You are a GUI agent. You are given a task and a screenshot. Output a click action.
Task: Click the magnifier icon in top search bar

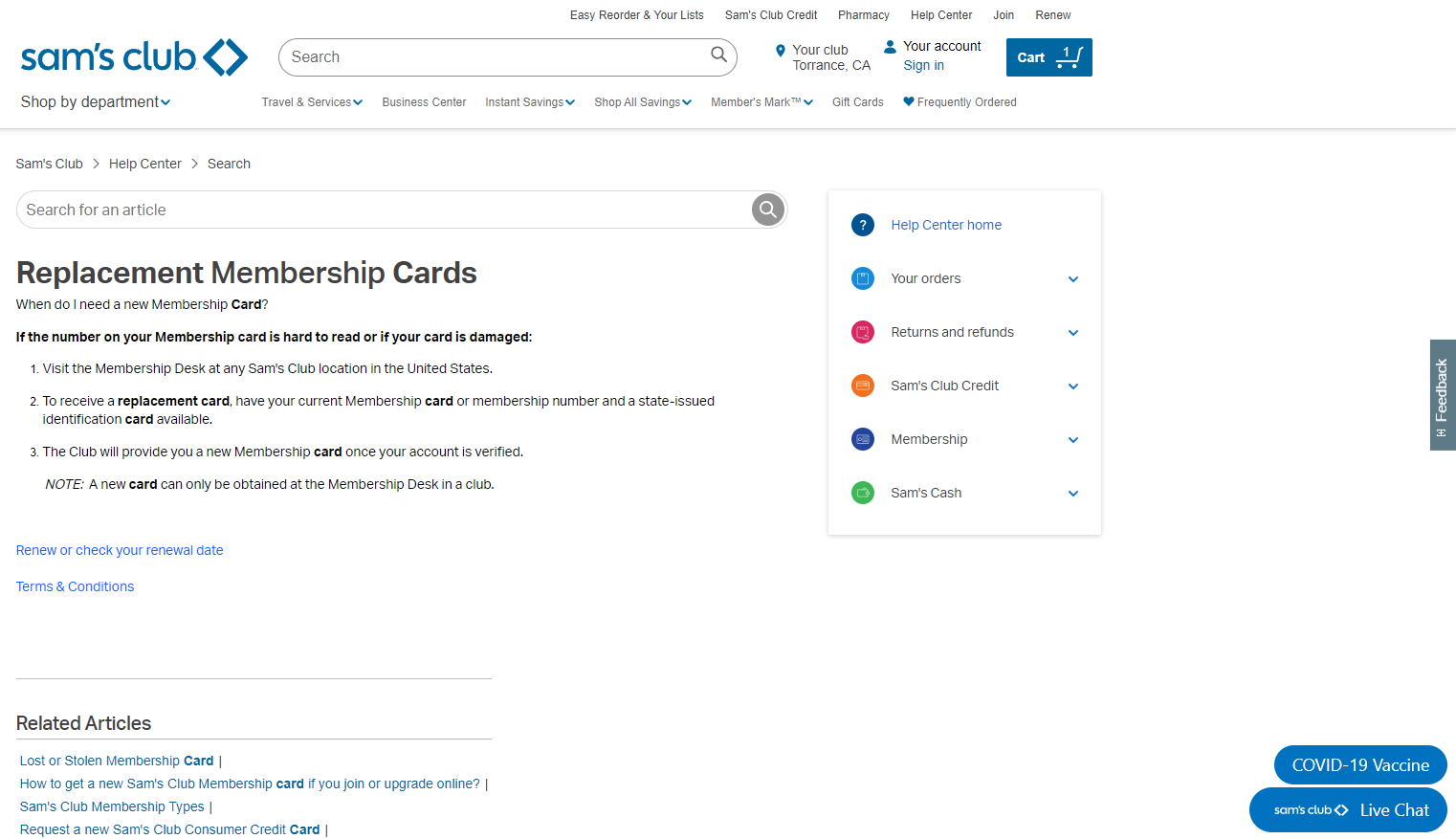pyautogui.click(x=718, y=55)
